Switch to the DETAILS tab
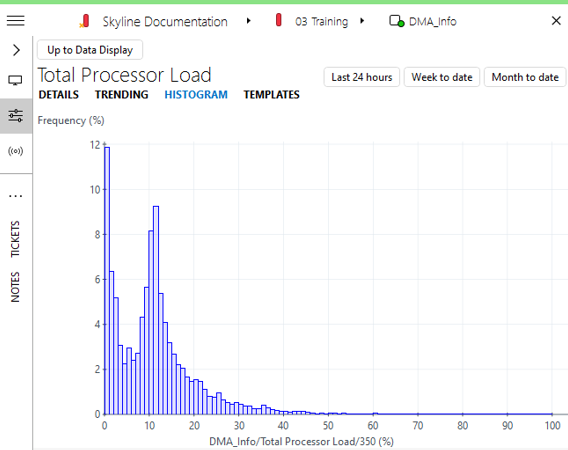 59,95
